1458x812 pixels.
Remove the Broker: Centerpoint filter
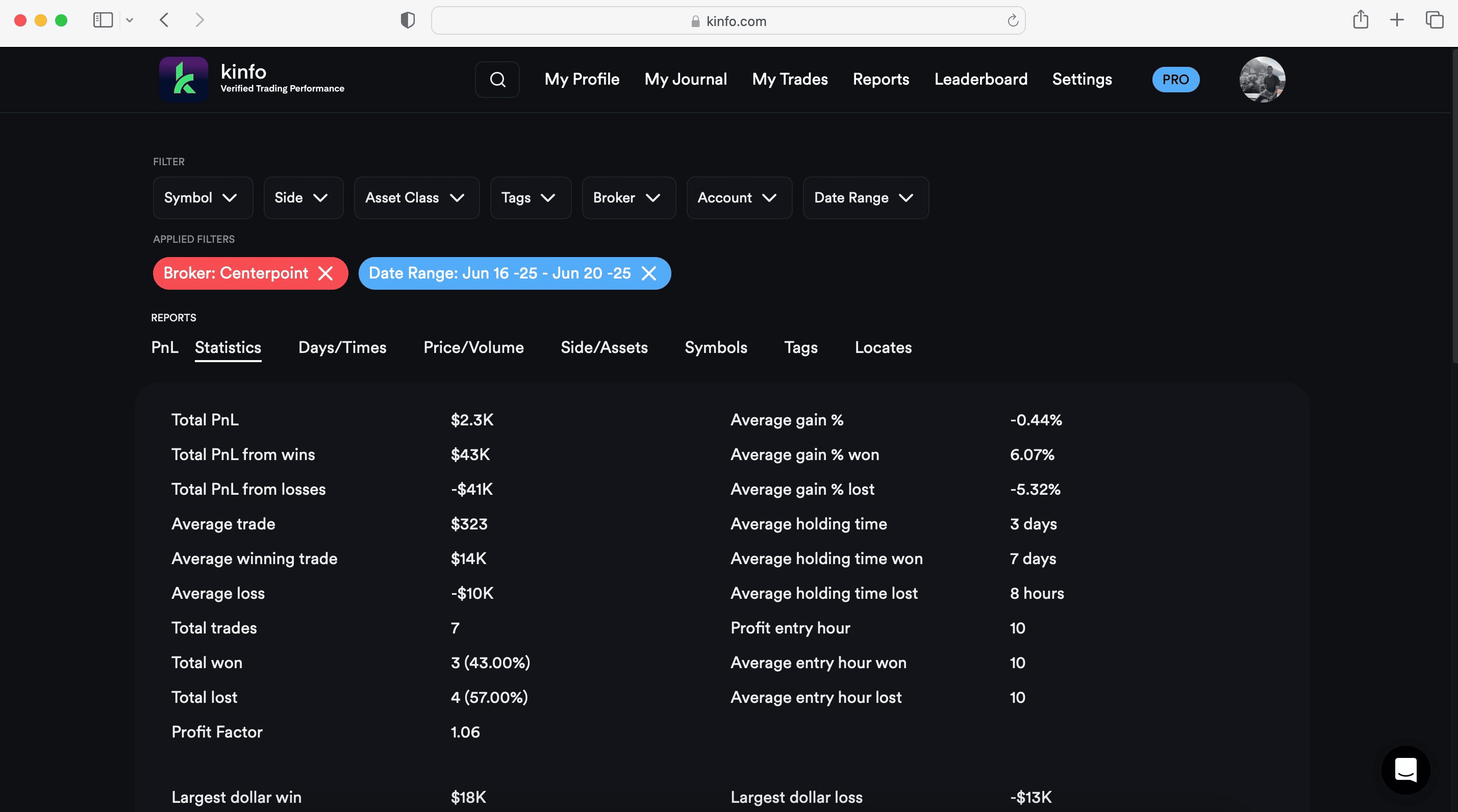click(x=325, y=273)
